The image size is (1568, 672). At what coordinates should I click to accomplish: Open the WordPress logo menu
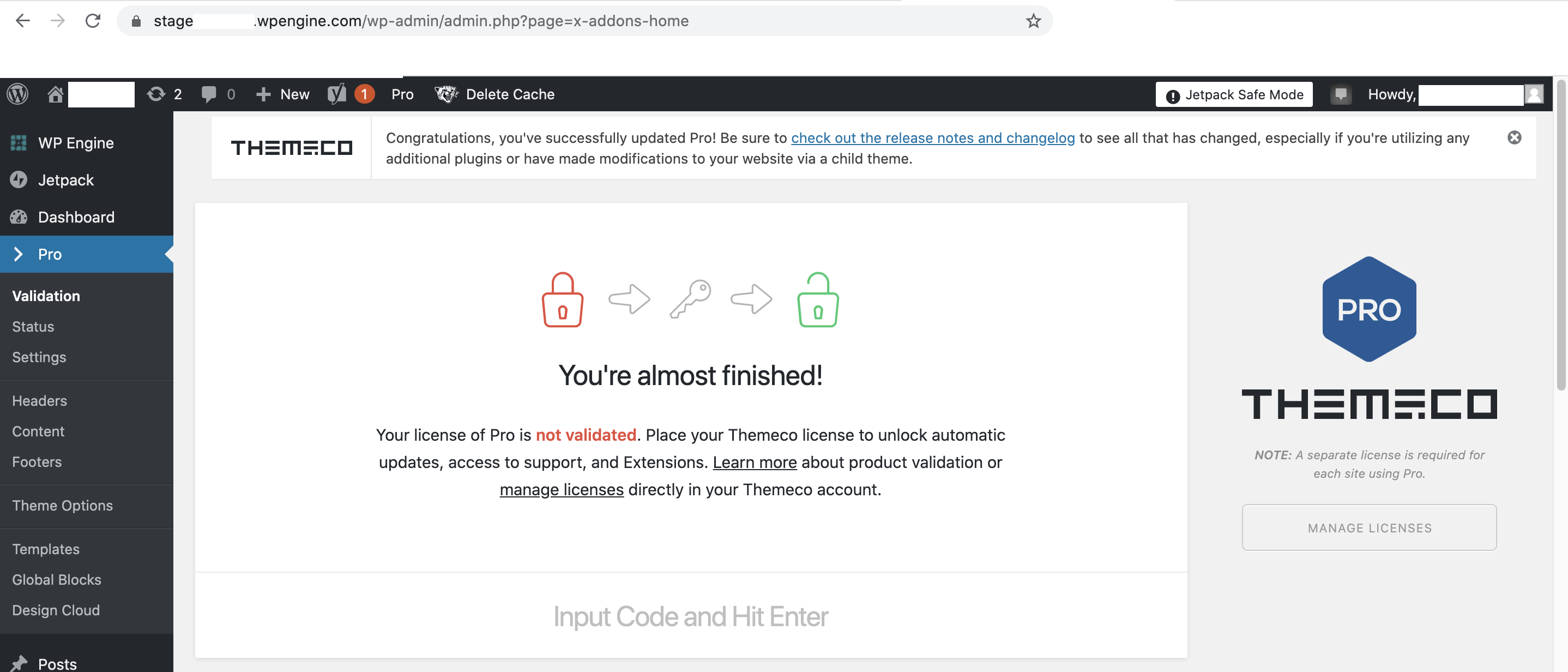[x=17, y=94]
